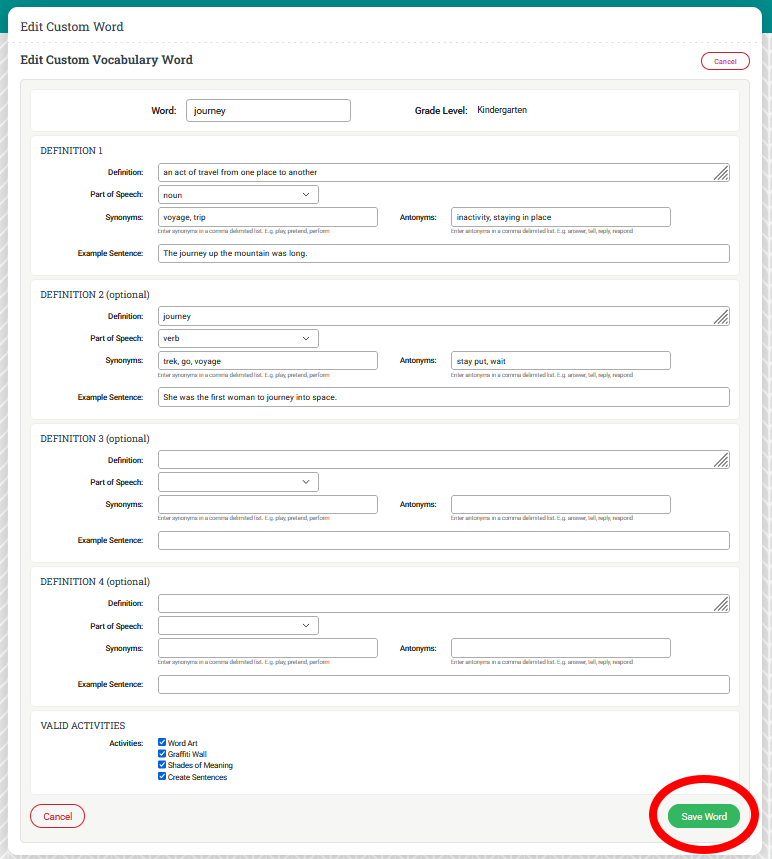Click the Word field containing journey
This screenshot has width=772, height=859.
click(268, 111)
